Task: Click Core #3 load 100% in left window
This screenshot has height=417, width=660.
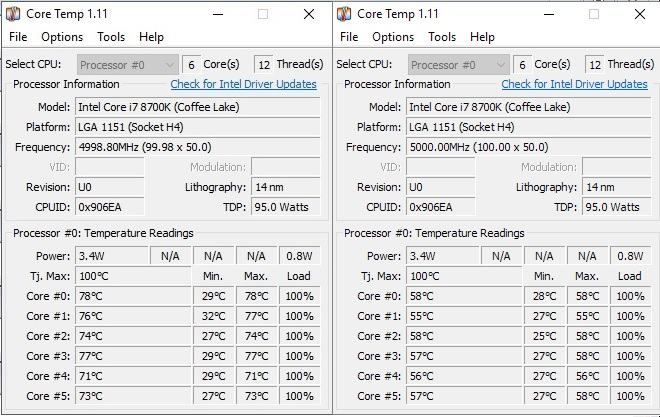Action: [x=299, y=356]
